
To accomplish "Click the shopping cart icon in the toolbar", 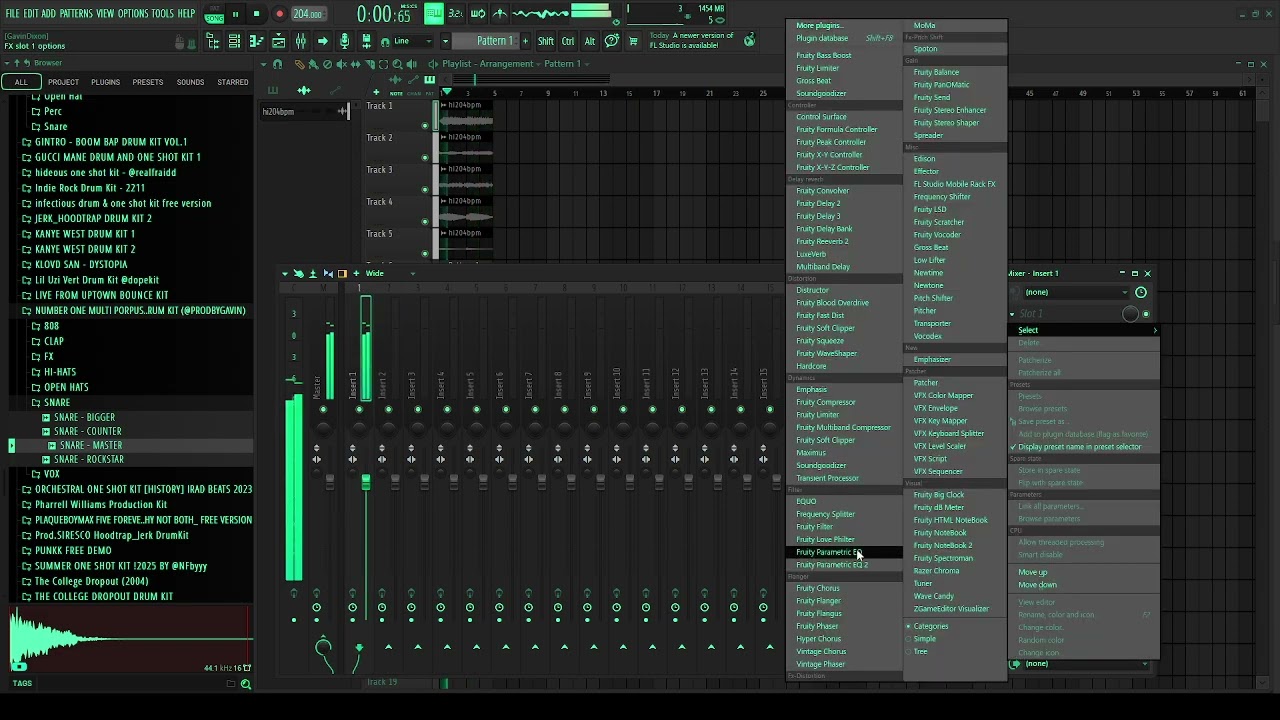I will [x=633, y=41].
